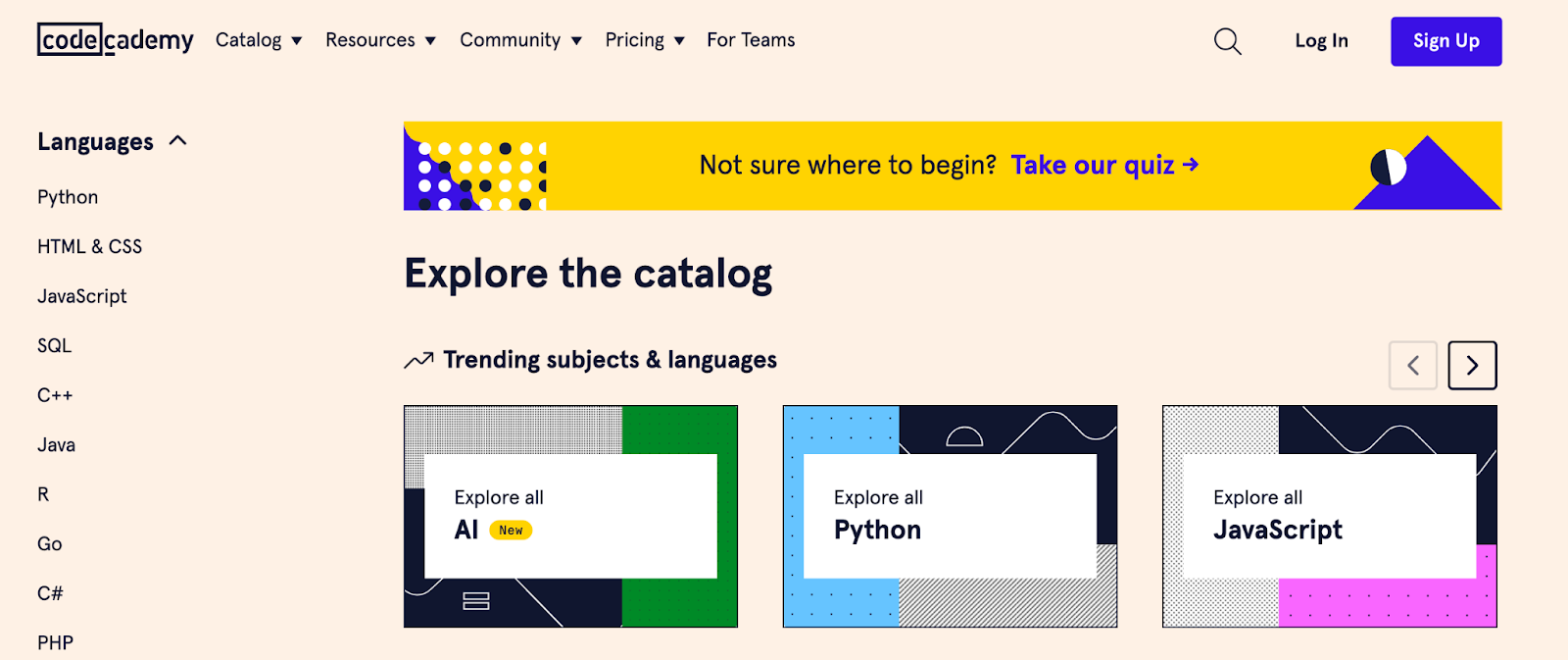This screenshot has width=1568, height=660.
Task: Open the Explore all Python card
Action: [x=949, y=516]
